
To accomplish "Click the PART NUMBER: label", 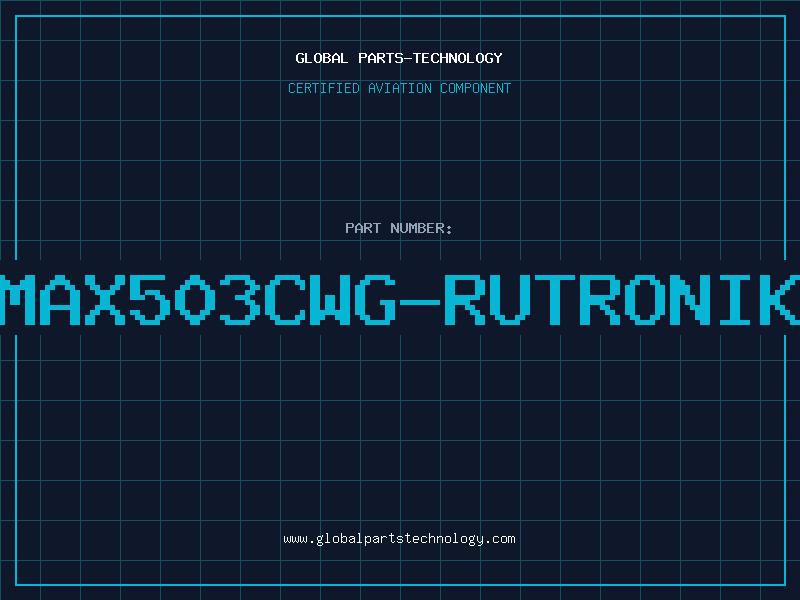I will click(x=399, y=228).
